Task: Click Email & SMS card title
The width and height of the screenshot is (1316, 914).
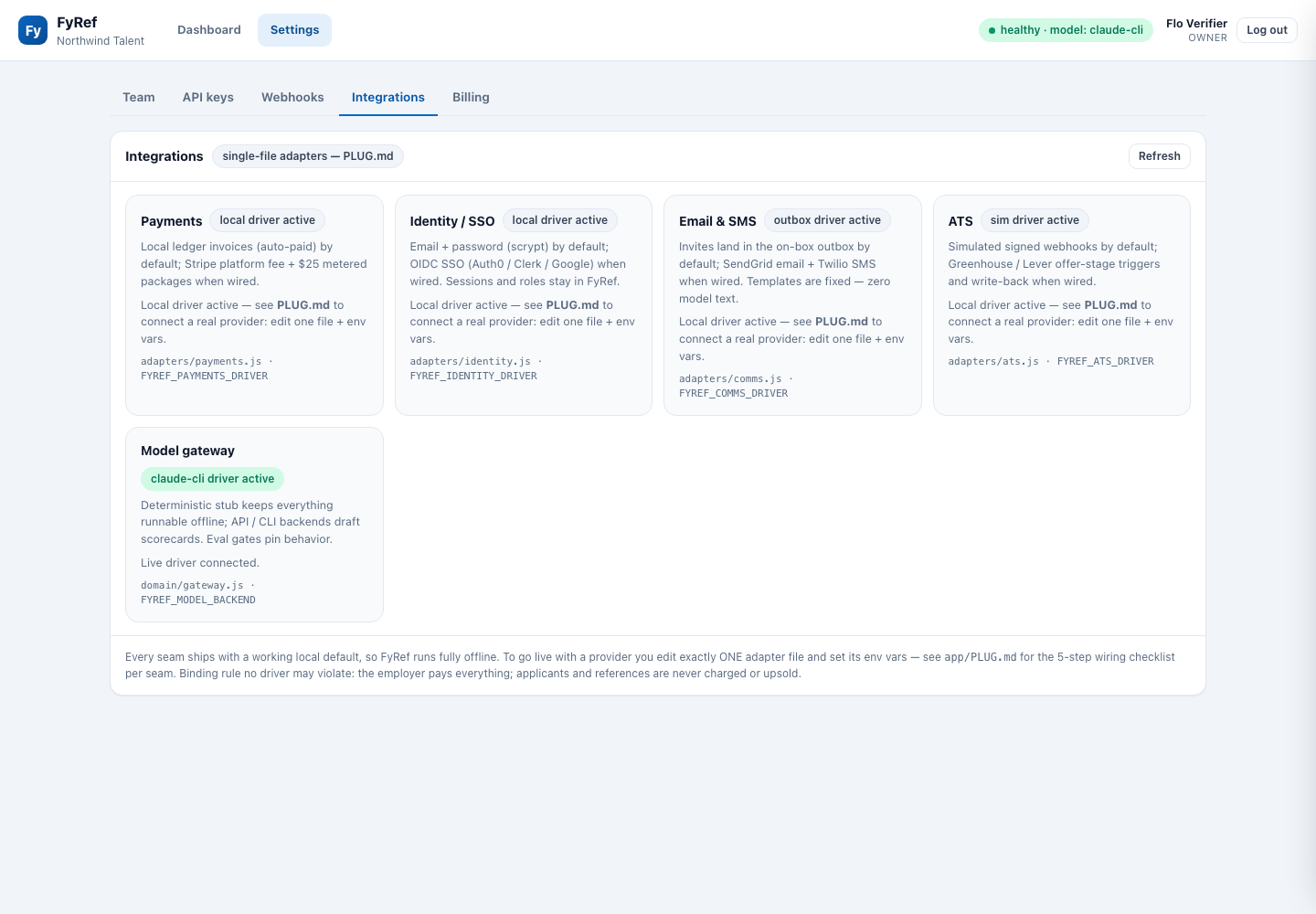Action: [717, 221]
